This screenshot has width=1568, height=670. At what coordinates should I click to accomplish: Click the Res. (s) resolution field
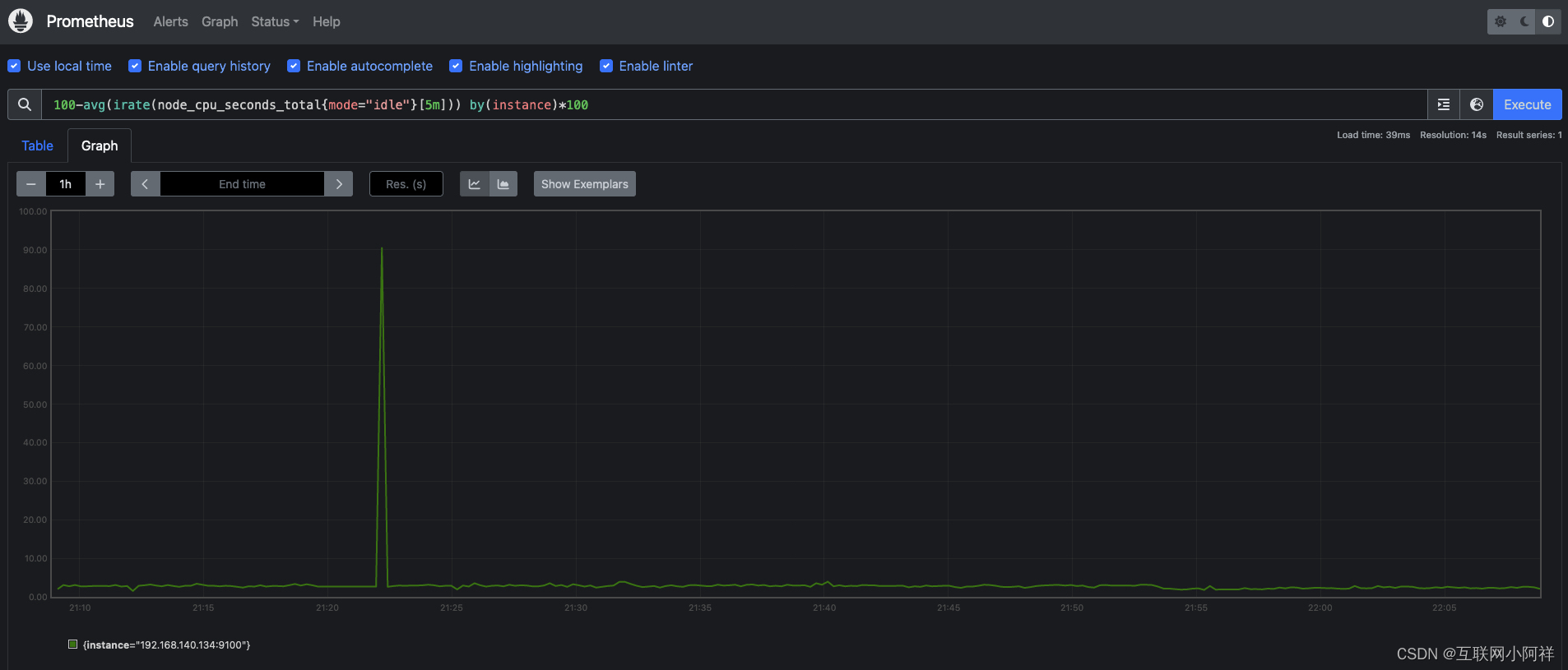pyautogui.click(x=406, y=184)
